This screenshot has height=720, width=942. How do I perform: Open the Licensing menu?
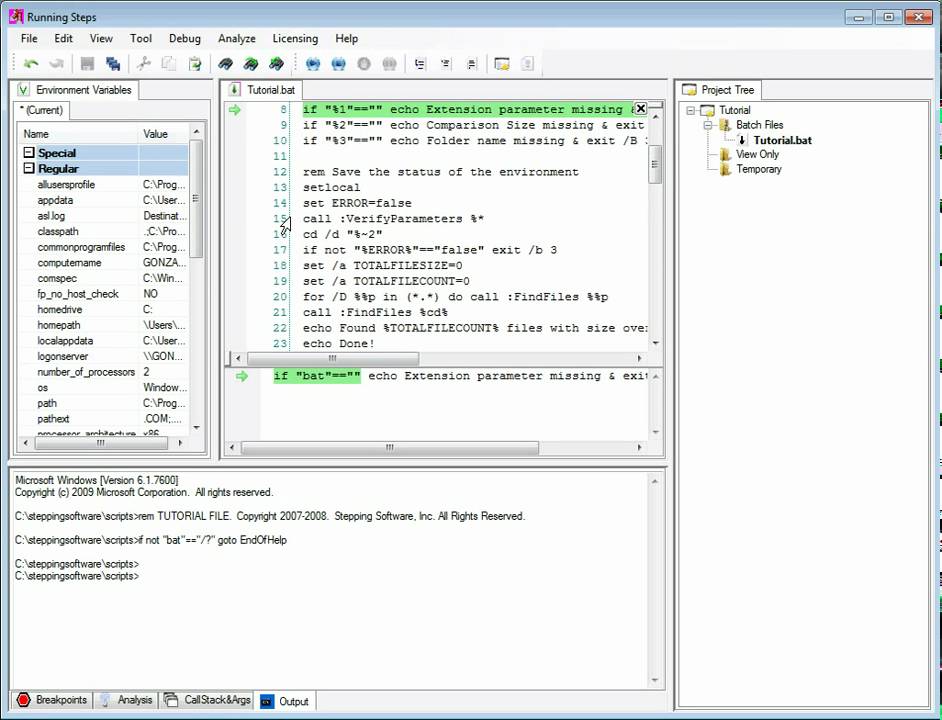(295, 38)
